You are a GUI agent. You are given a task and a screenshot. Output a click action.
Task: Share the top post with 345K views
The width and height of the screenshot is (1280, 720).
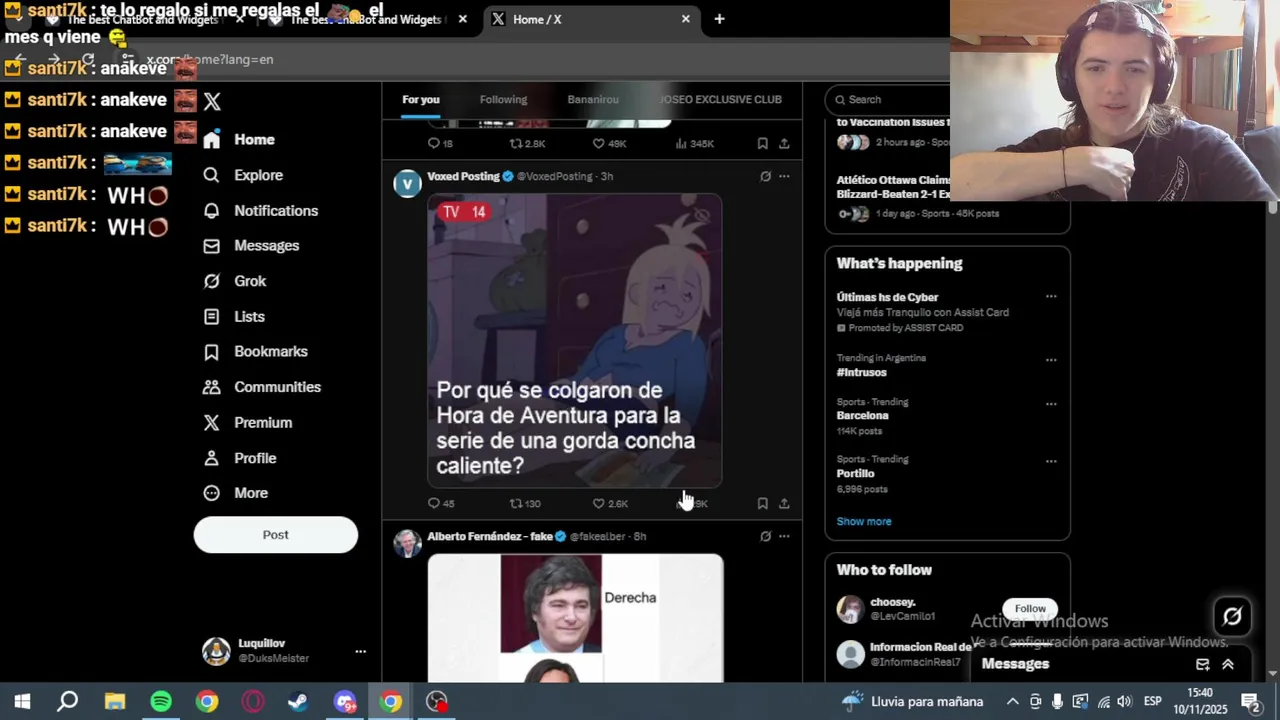click(784, 144)
